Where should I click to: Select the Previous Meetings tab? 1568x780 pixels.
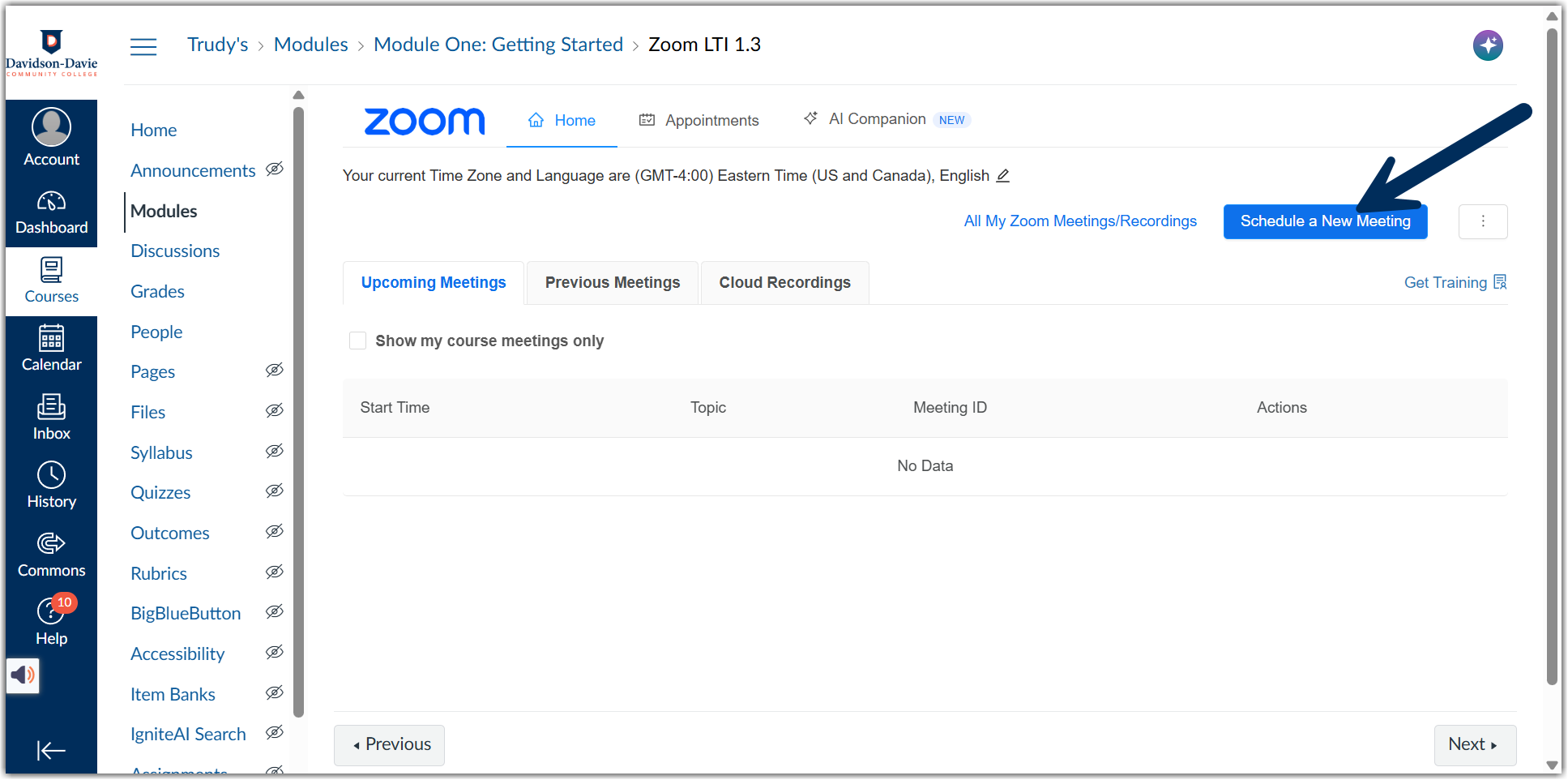[x=613, y=282]
